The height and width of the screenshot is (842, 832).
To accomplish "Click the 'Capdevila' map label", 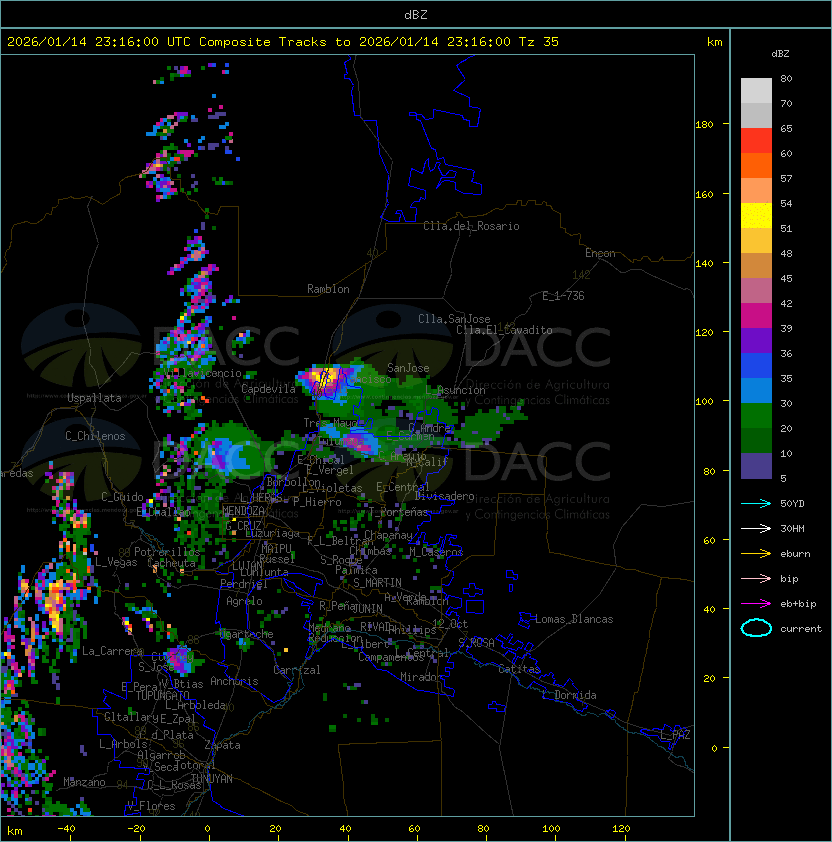I will point(268,389).
